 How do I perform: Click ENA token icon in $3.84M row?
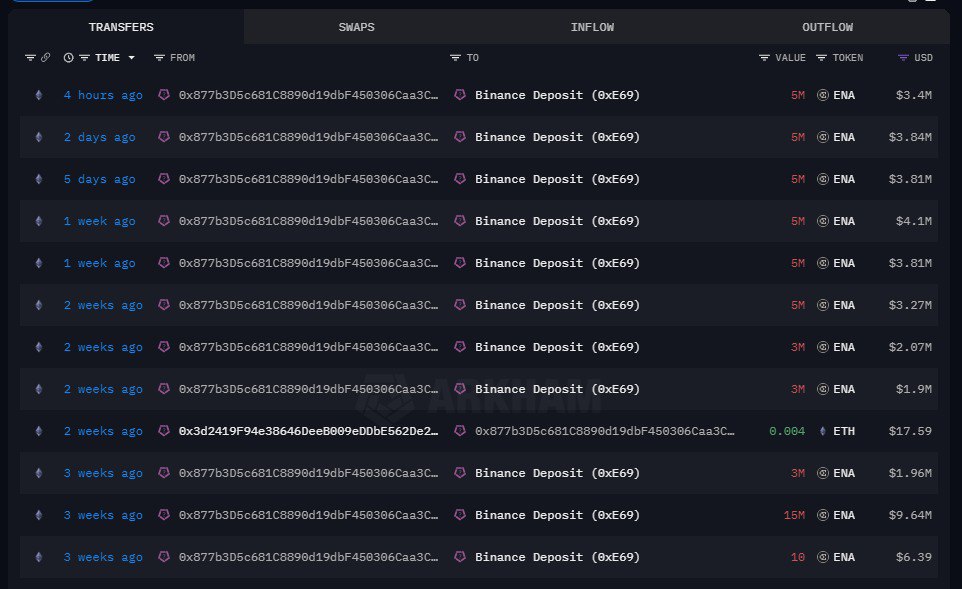pos(823,137)
